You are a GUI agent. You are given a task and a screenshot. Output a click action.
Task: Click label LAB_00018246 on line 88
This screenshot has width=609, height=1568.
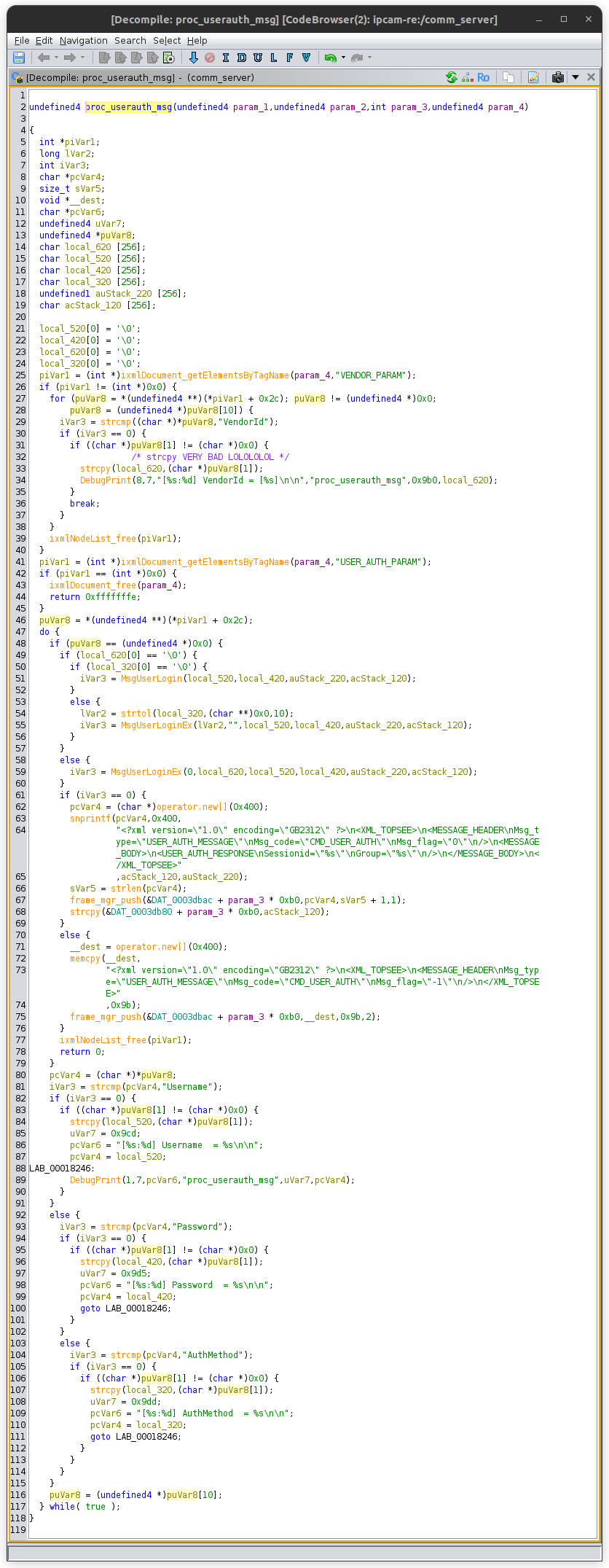(x=62, y=1169)
